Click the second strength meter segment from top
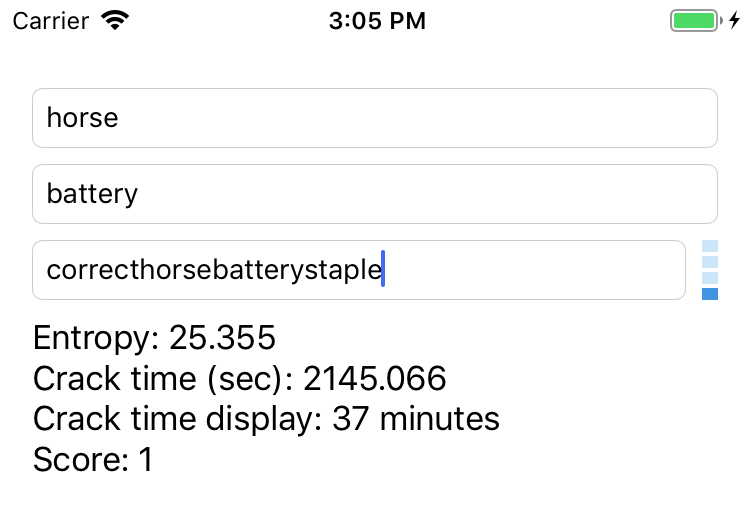Screen dimensions: 750x510 710,262
